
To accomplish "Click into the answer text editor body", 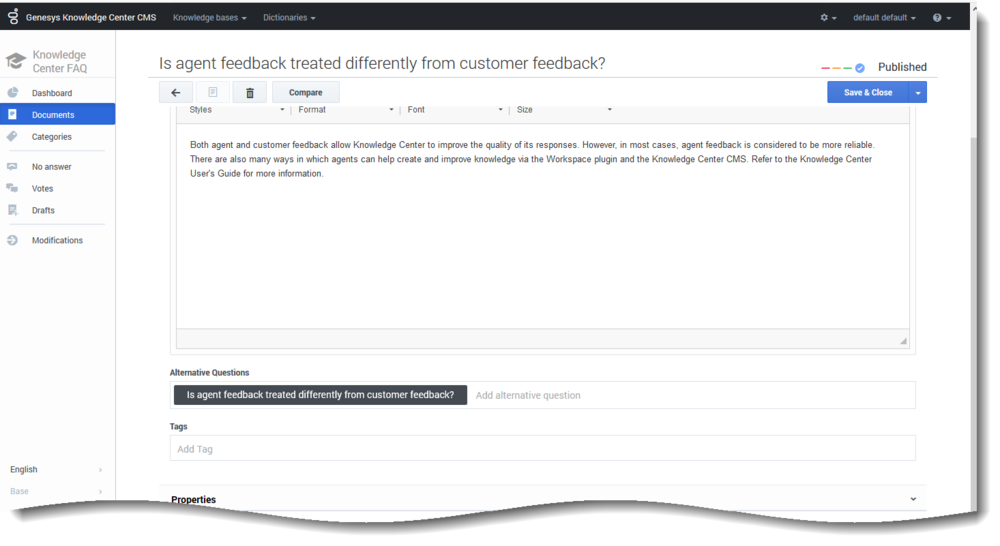I will click(x=543, y=226).
